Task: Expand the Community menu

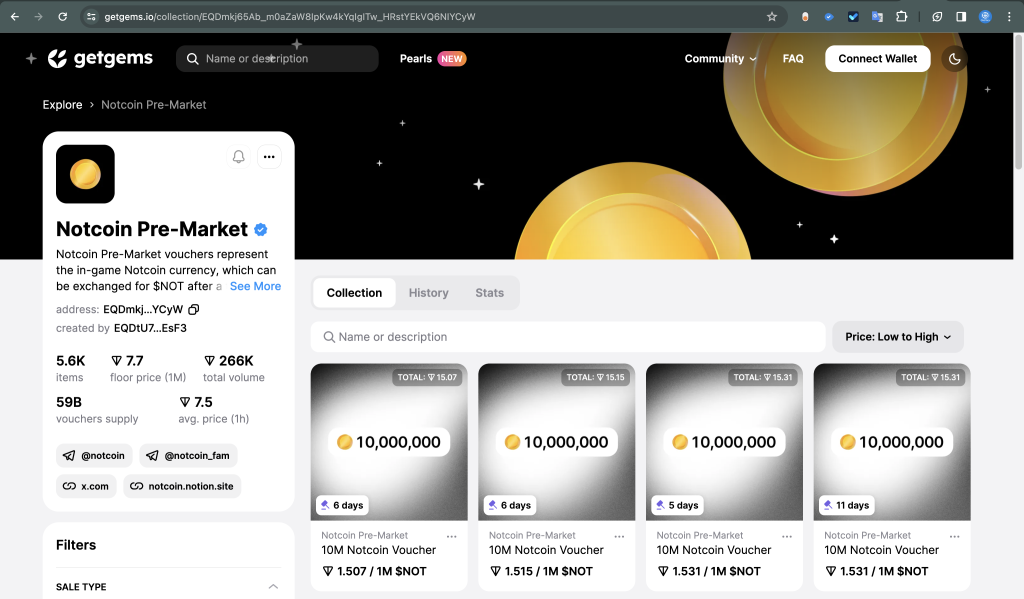Action: pyautogui.click(x=720, y=58)
